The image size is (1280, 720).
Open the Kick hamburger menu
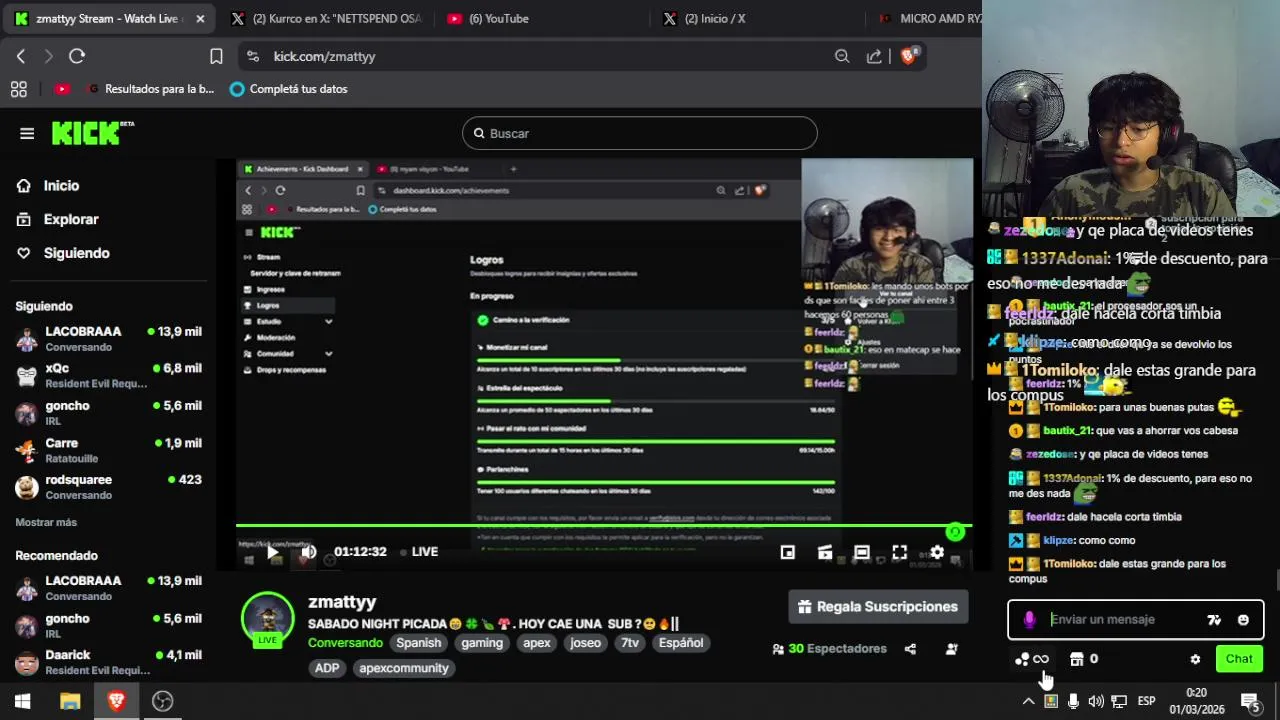pyautogui.click(x=27, y=133)
